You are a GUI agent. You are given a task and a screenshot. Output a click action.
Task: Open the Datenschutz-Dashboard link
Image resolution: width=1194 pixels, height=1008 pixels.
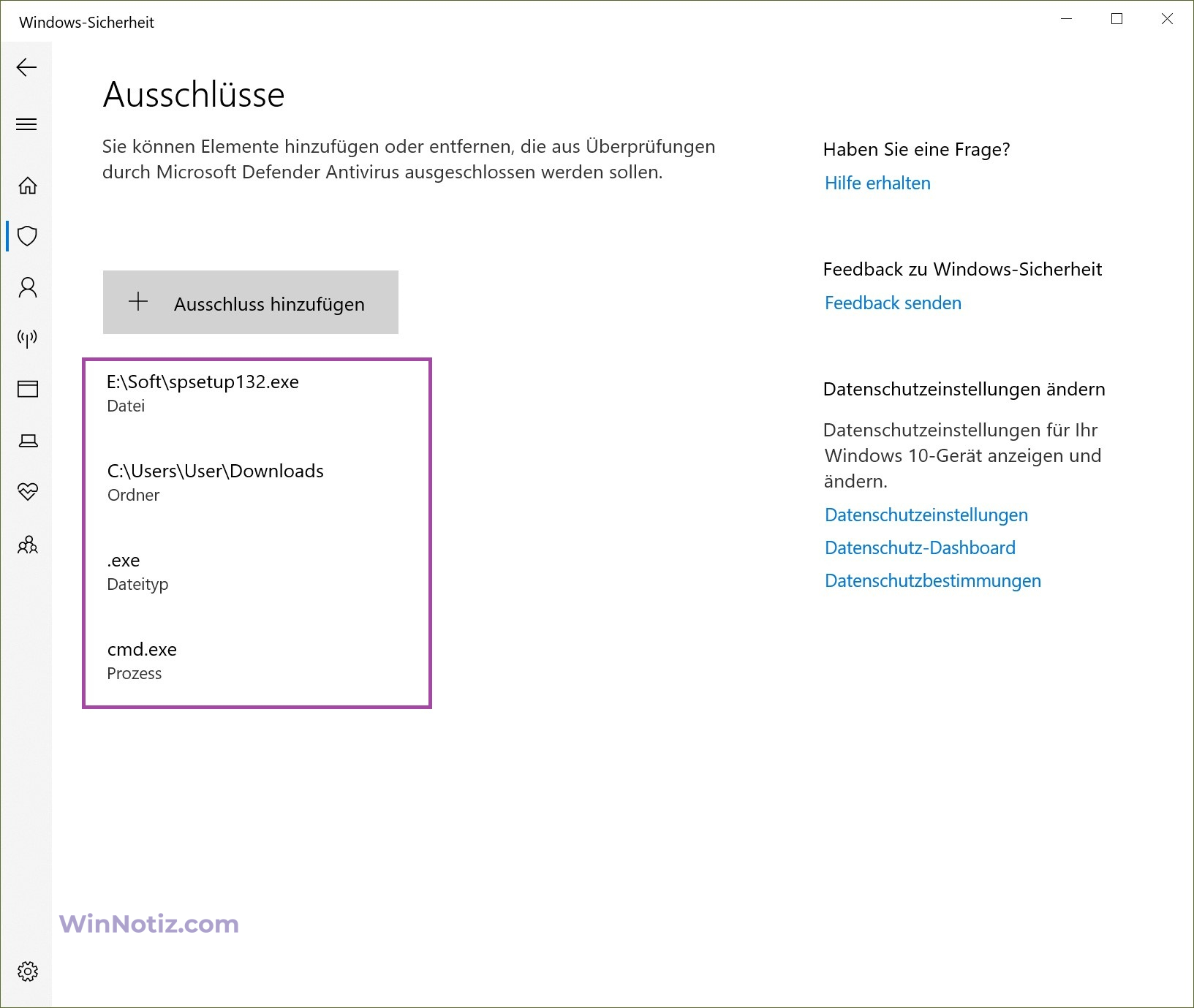(920, 548)
